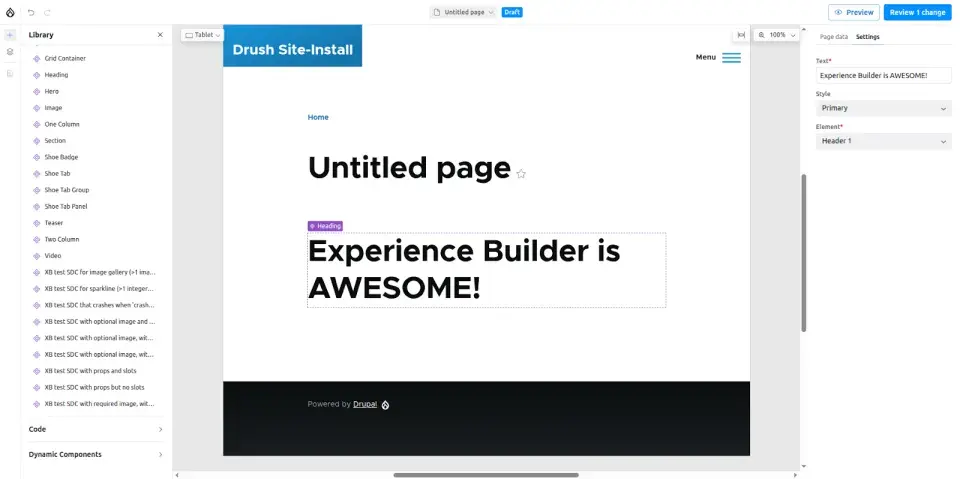The image size is (960, 479).
Task: Click the Text input field in Settings
Action: [x=883, y=75]
